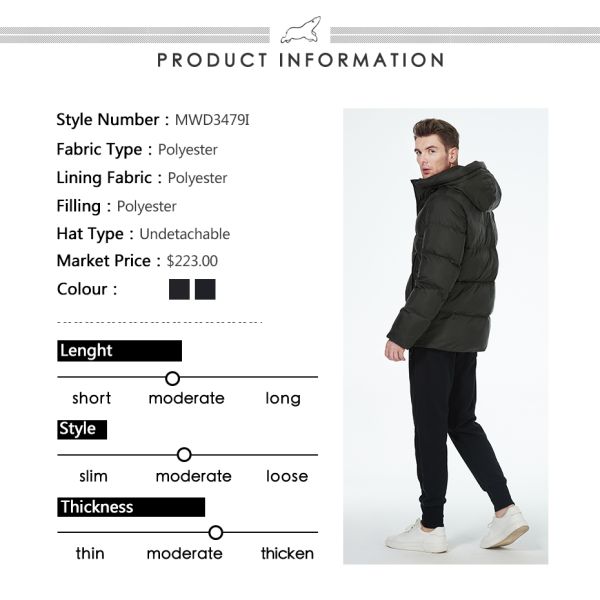Click the Lenght black label bar

tap(119, 351)
